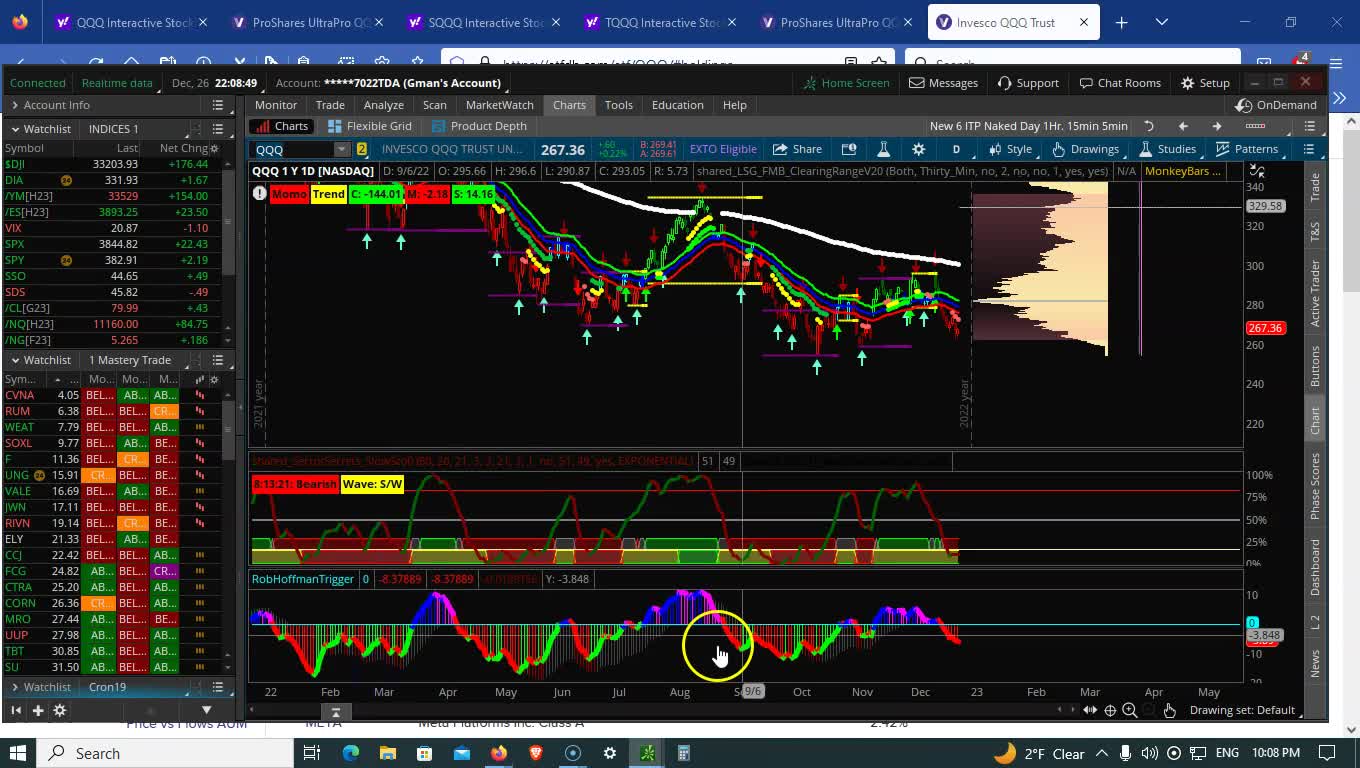Image resolution: width=1360 pixels, height=768 pixels.
Task: Open the Drawing set: Default selector
Action: 1242,710
